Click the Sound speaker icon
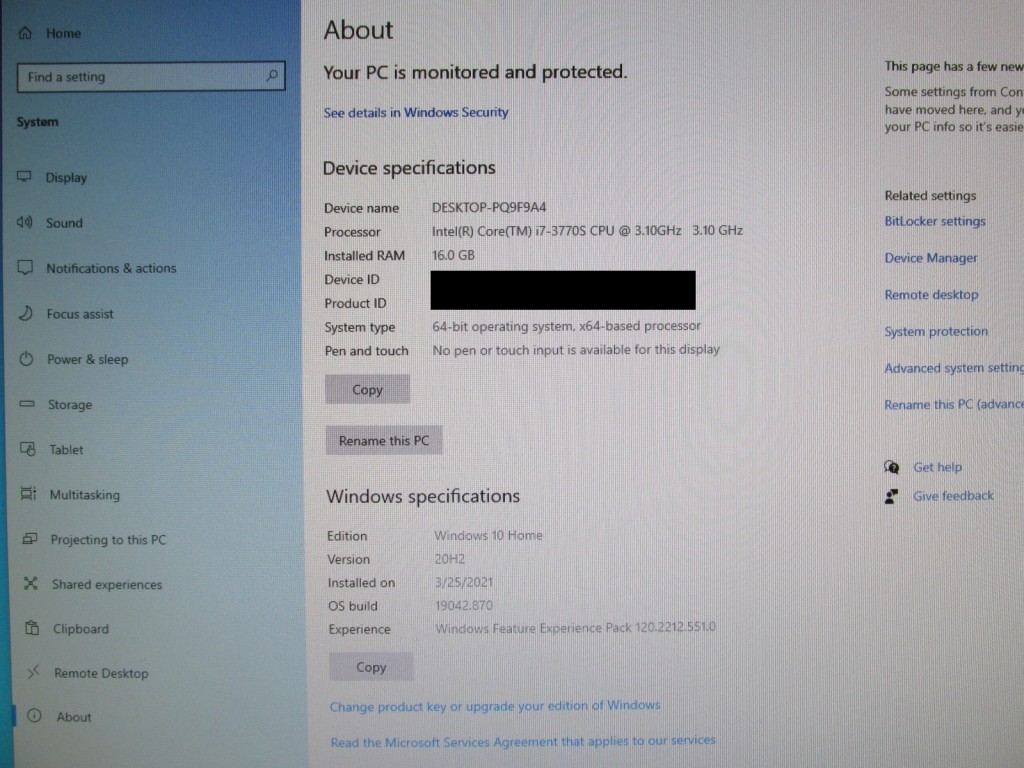The width and height of the screenshot is (1024, 768). click(24, 222)
